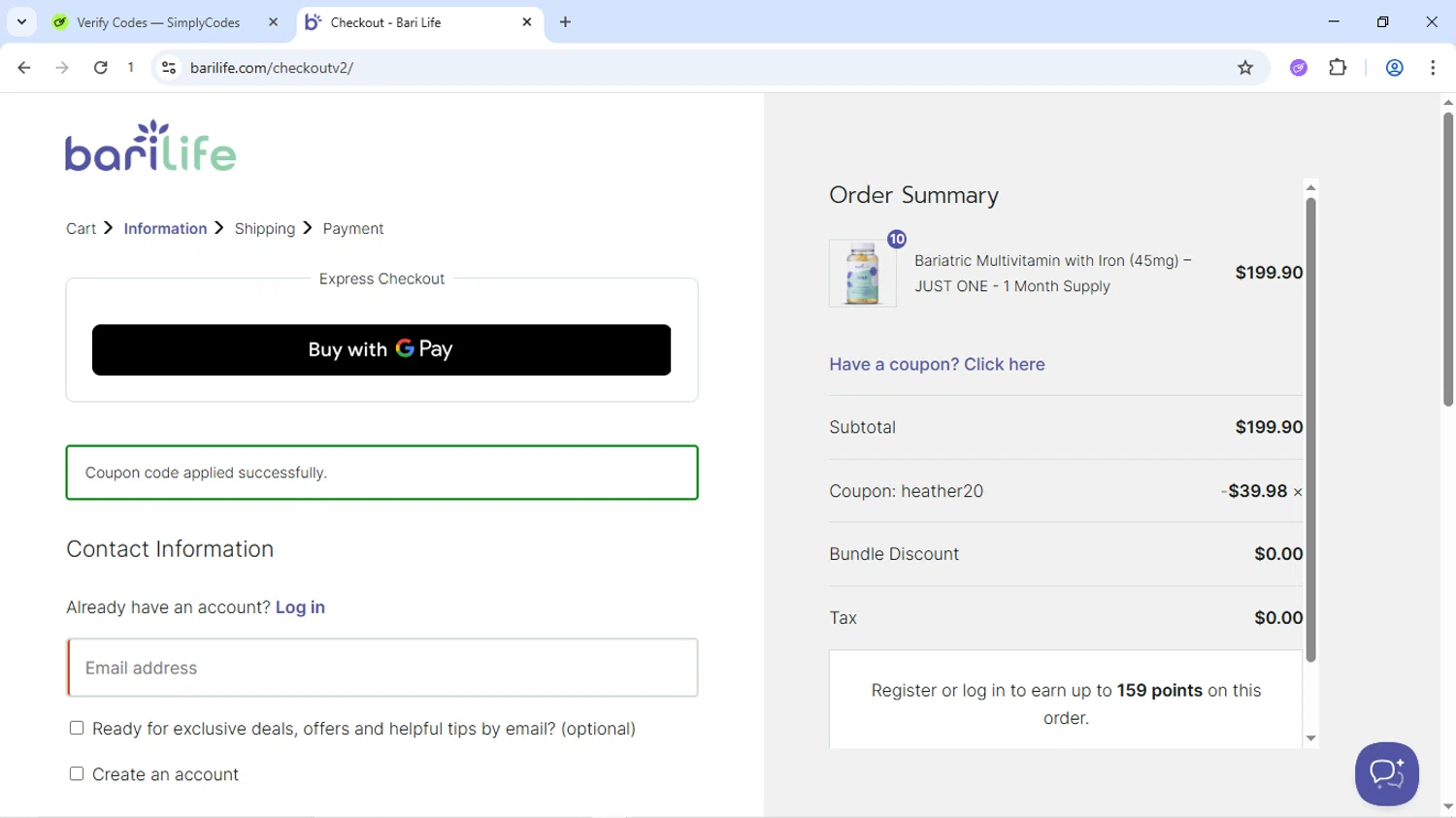Remove the heather20 coupon with the x
Viewport: 1456px width, 818px height.
[1298, 492]
